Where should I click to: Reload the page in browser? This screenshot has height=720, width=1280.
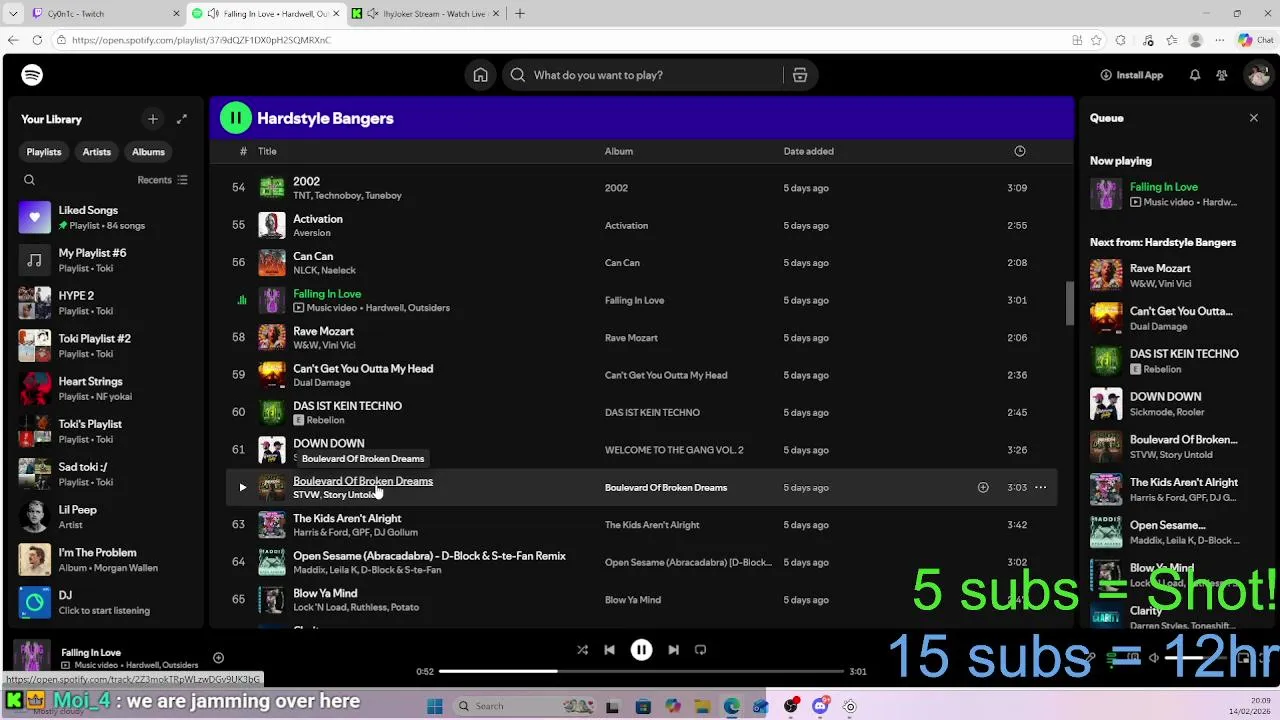point(37,40)
